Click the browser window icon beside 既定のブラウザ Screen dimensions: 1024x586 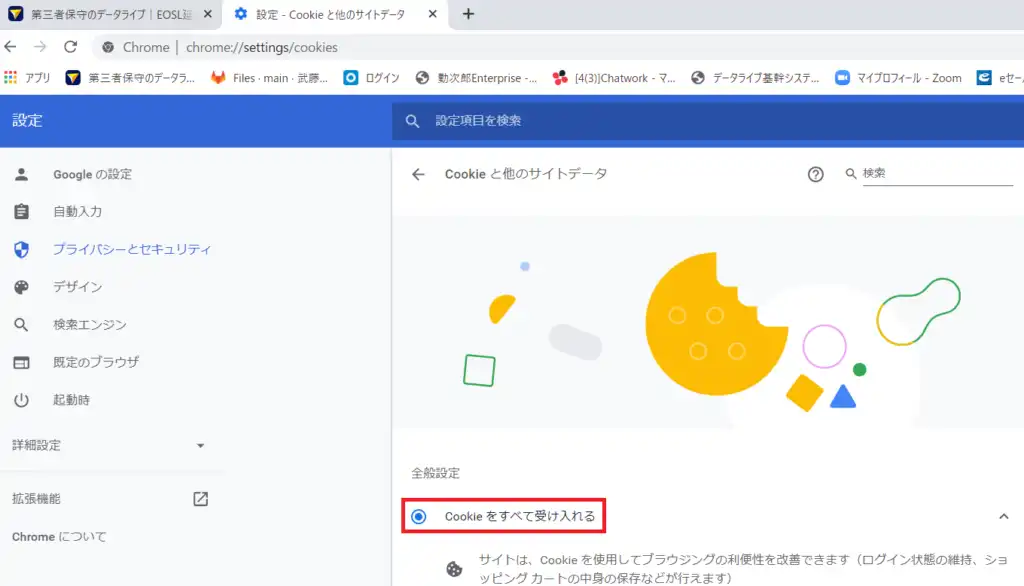pos(22,363)
